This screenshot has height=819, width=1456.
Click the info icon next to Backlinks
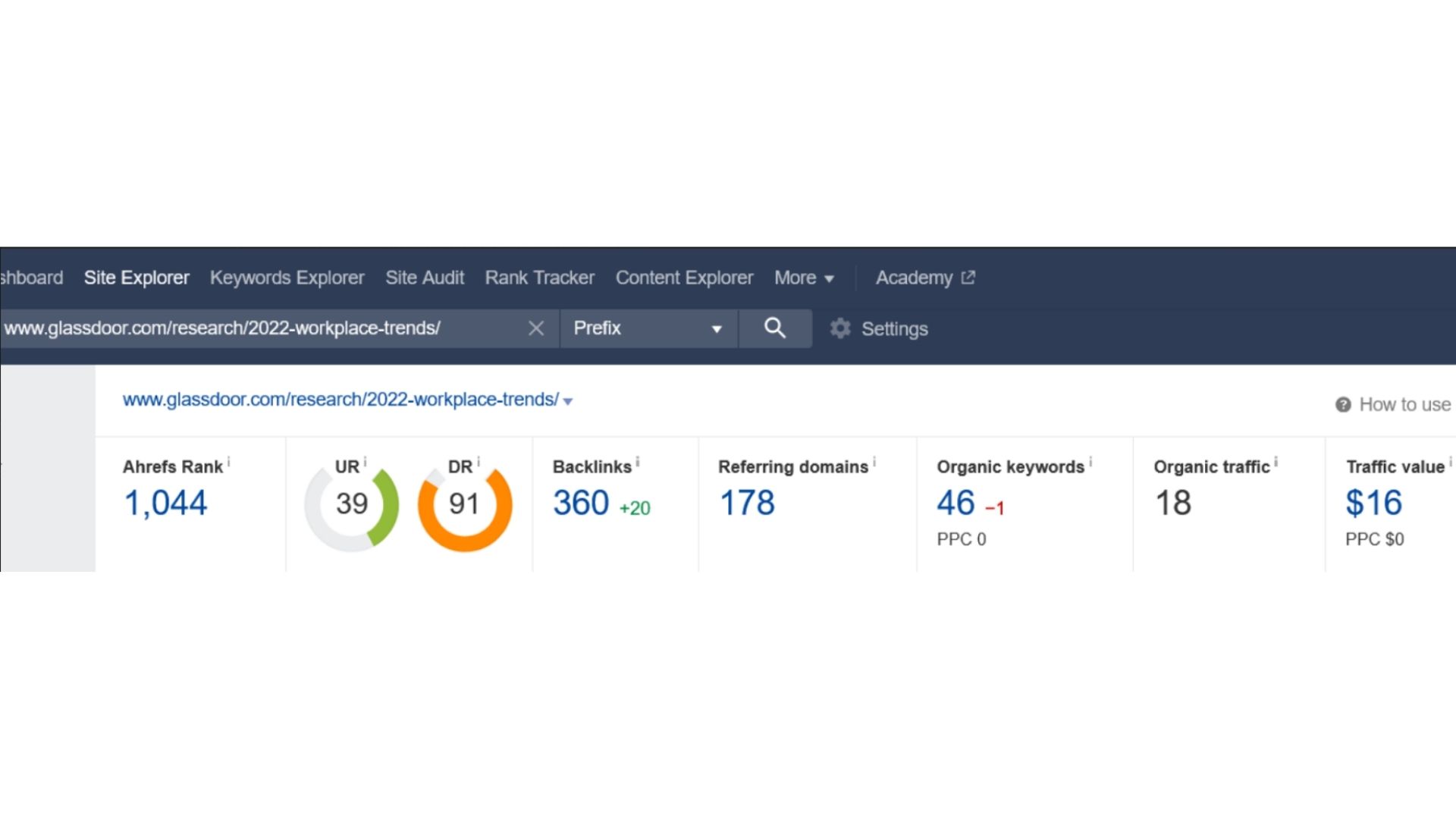638,460
